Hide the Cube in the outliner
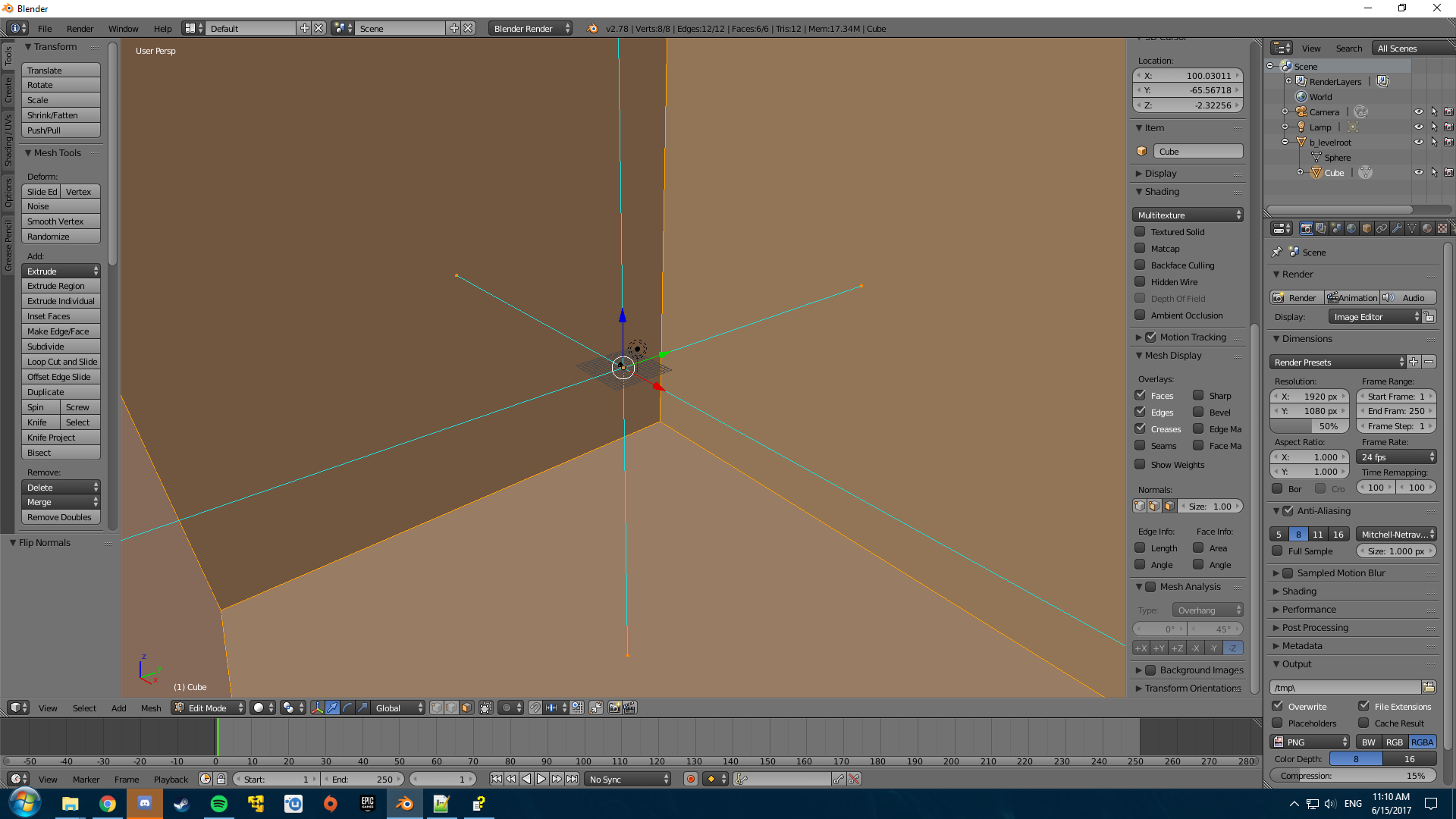The image size is (1456, 819). (1418, 172)
